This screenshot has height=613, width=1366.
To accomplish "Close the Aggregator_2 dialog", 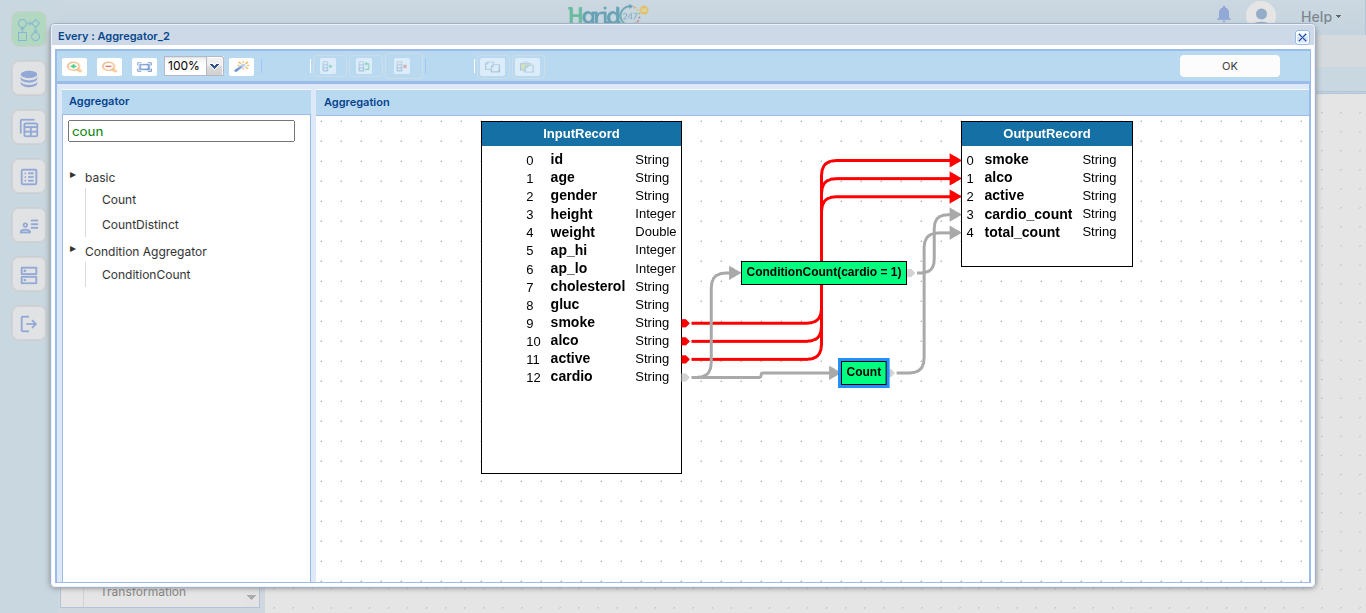I will (1302, 37).
